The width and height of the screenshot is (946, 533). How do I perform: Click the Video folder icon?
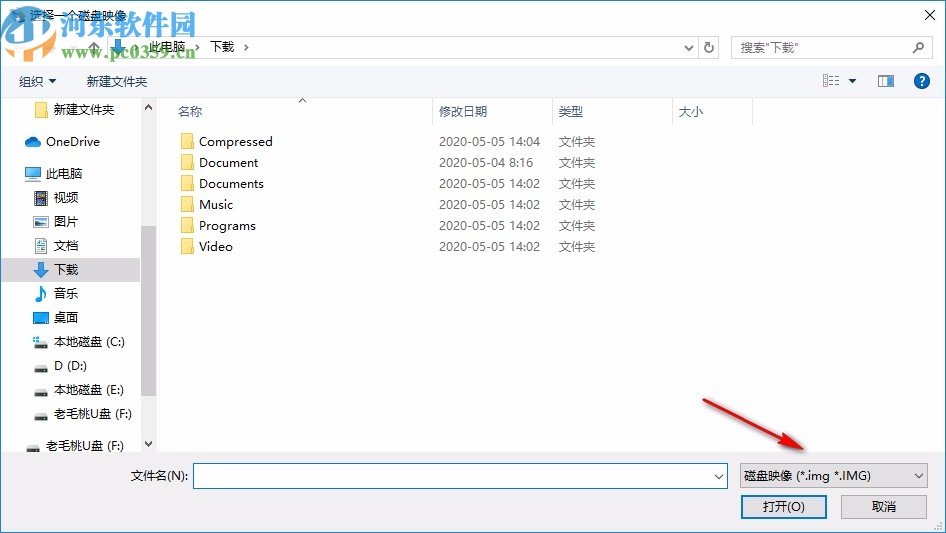coord(187,246)
